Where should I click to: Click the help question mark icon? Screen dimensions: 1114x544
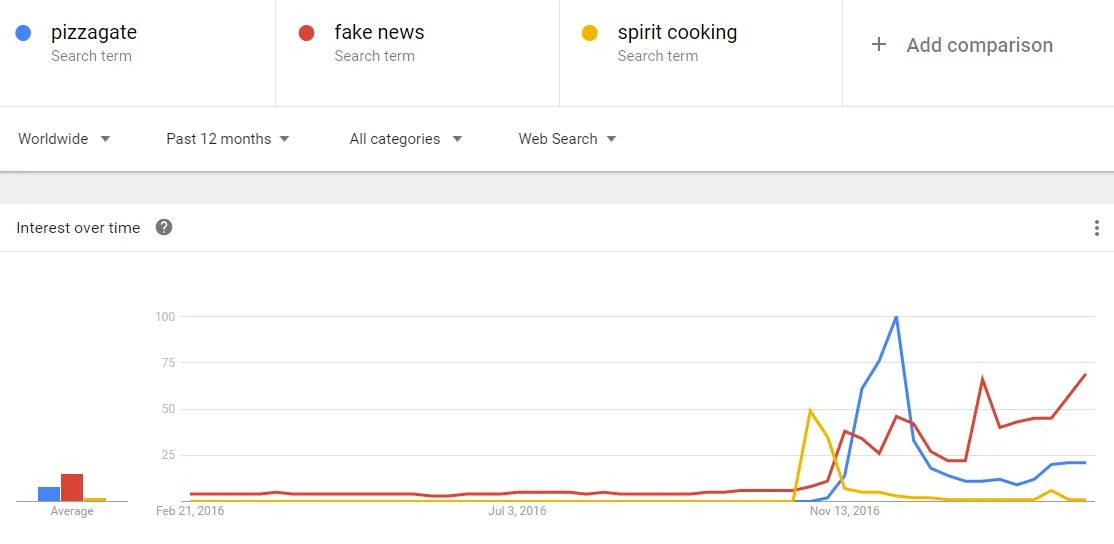164,228
